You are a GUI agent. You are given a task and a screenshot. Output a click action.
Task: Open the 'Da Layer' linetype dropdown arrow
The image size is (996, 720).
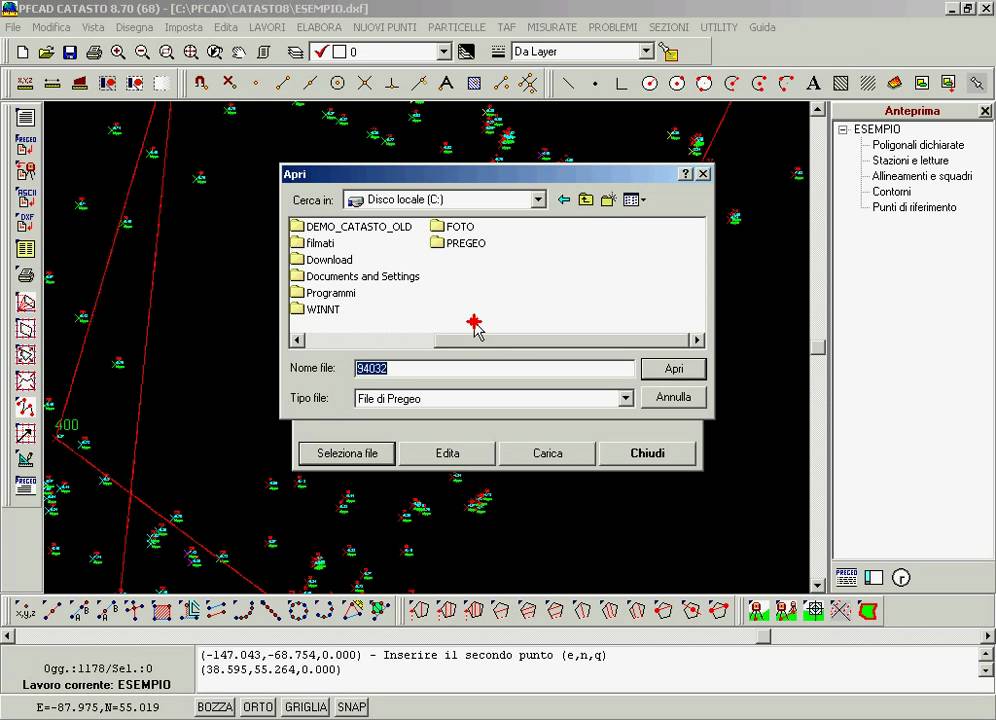tap(646, 51)
